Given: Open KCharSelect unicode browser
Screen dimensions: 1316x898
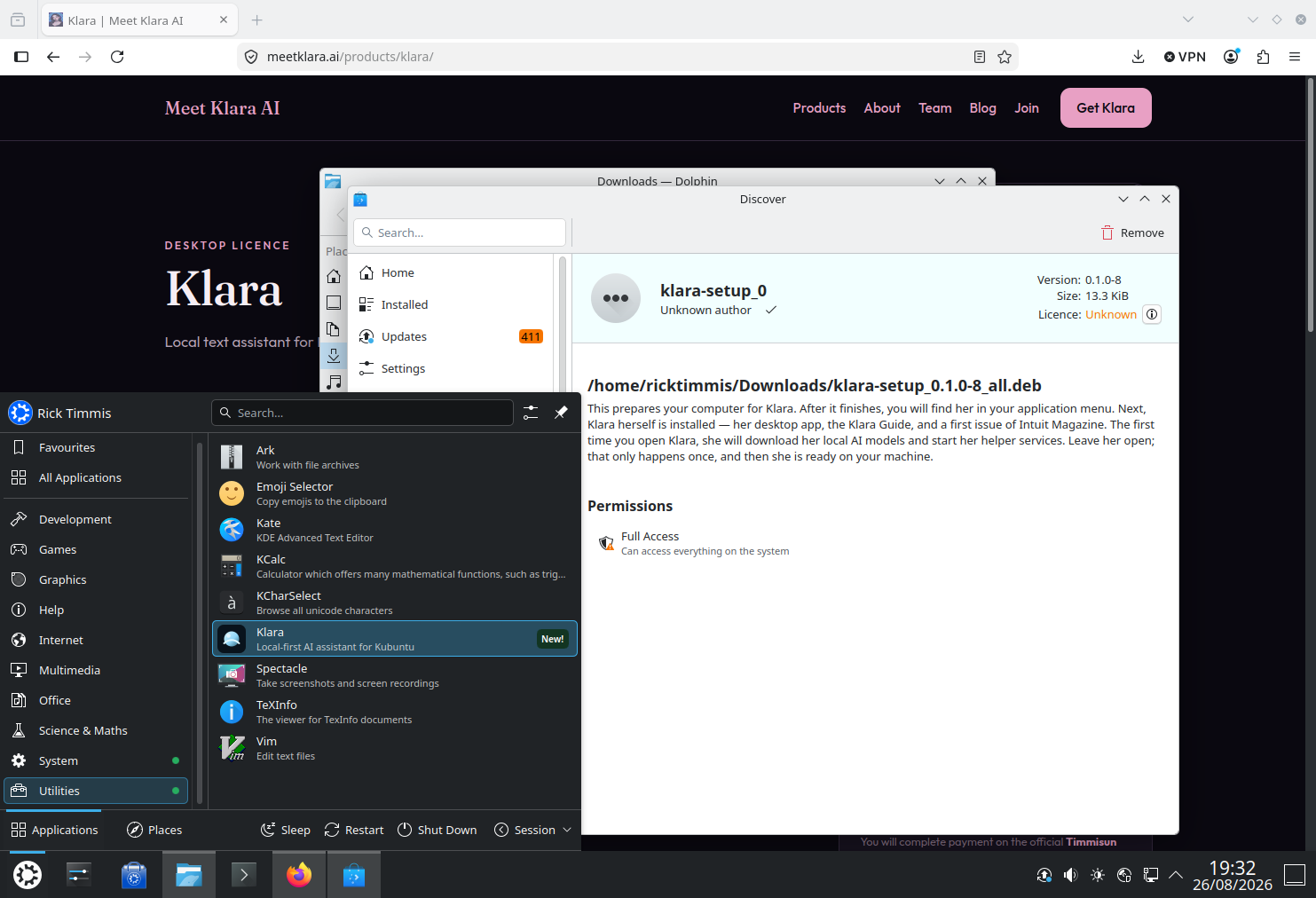Looking at the screenshot, I should (395, 603).
